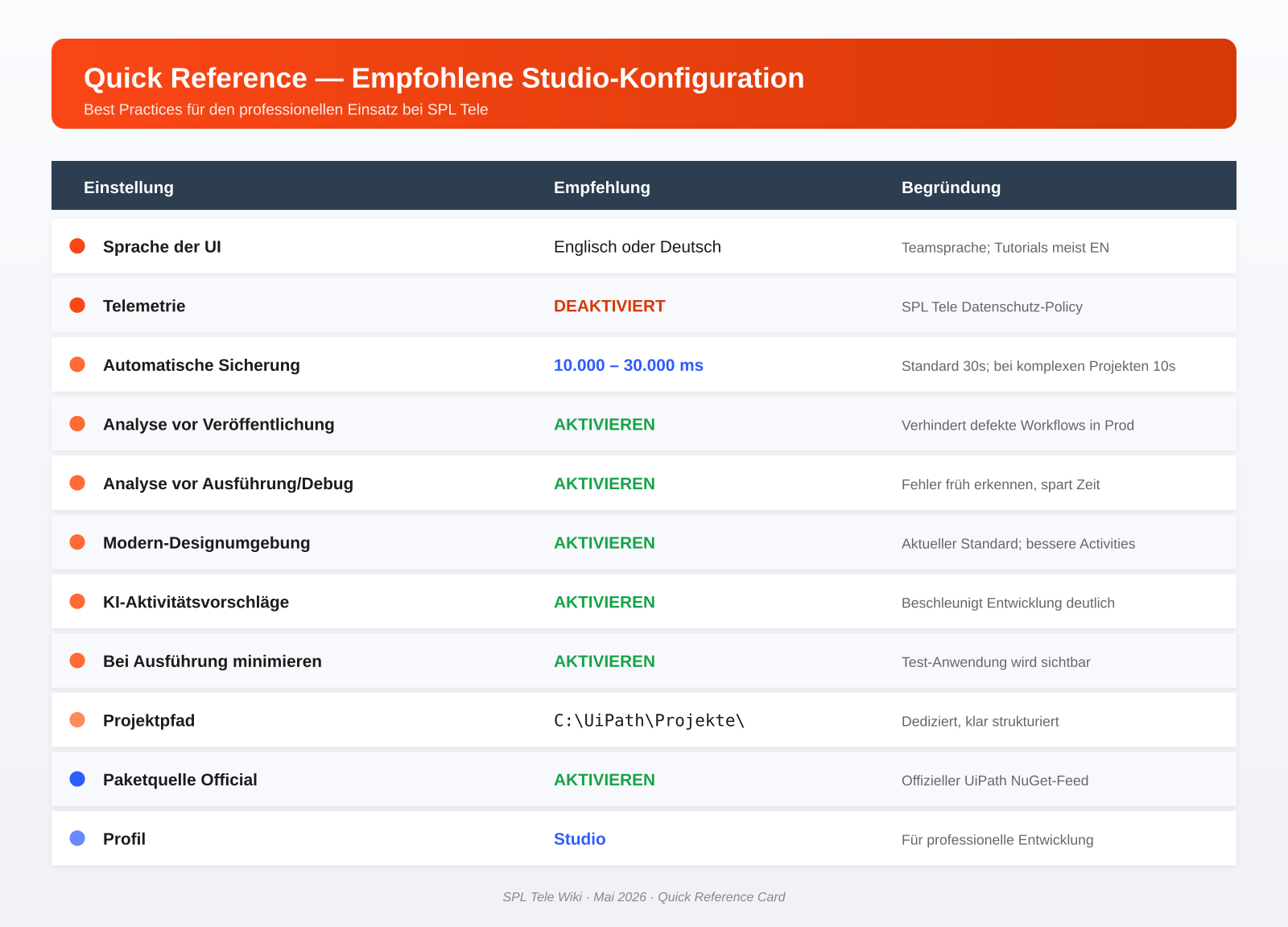Click AKTIVIEREN in Modern-Designumgebung row
Screen dimensions: 1288x927
tap(605, 543)
